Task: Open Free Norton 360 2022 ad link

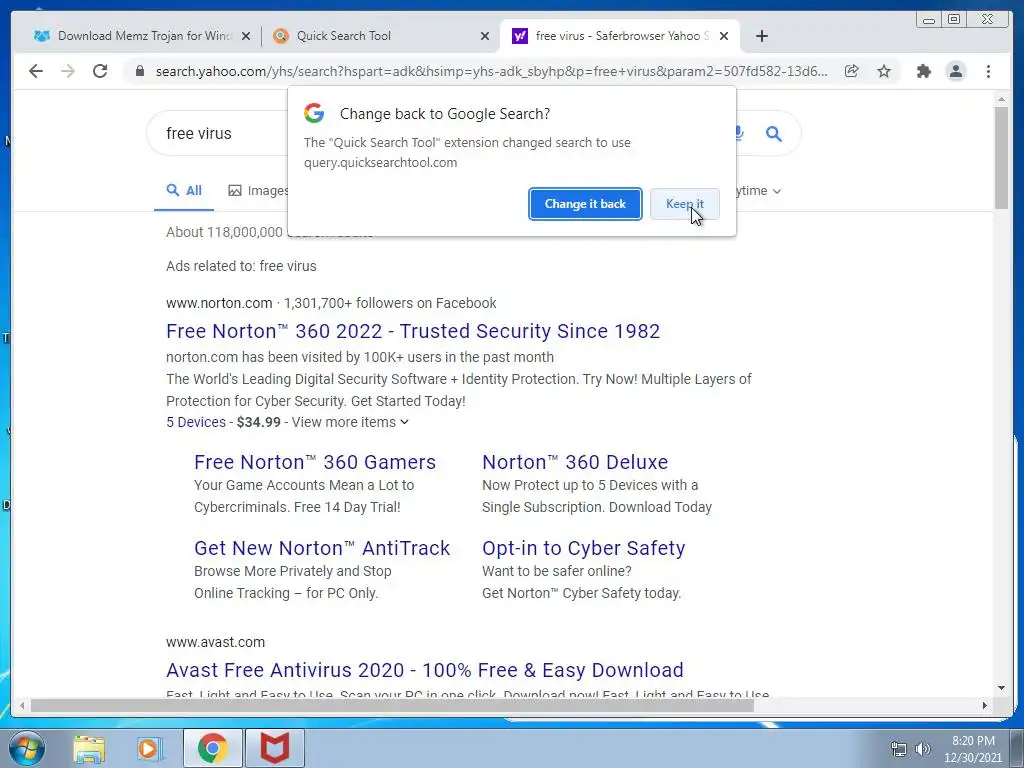Action: point(413,331)
